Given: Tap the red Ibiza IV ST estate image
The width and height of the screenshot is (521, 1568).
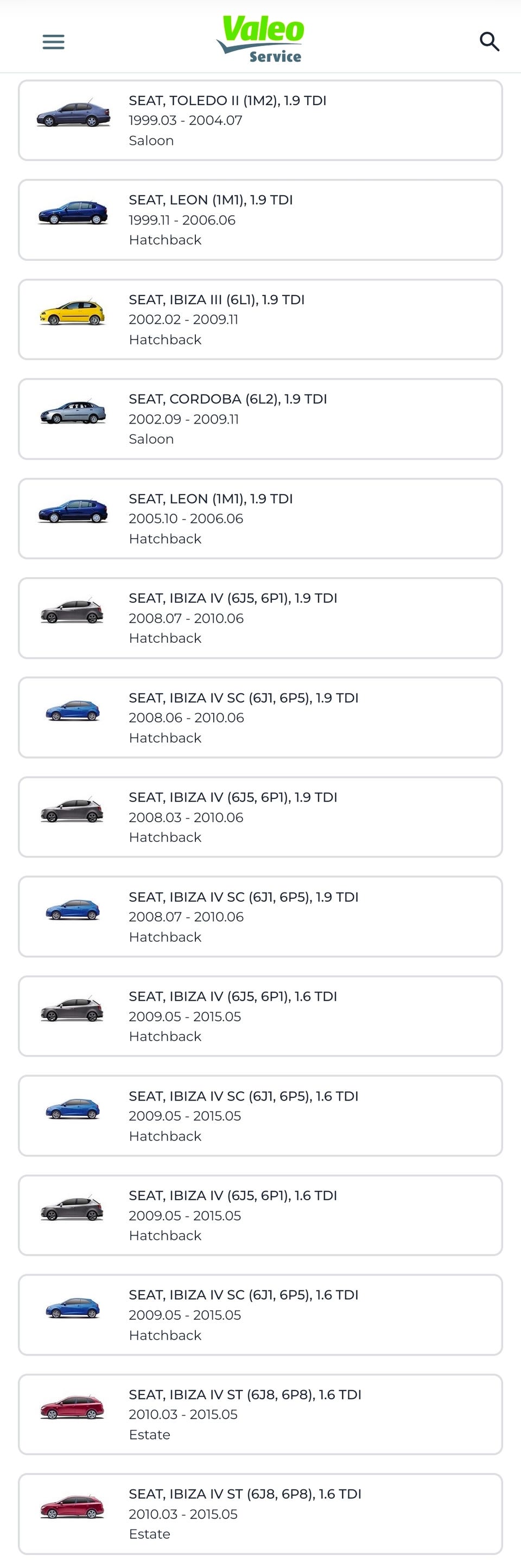Looking at the screenshot, I should tap(72, 1407).
